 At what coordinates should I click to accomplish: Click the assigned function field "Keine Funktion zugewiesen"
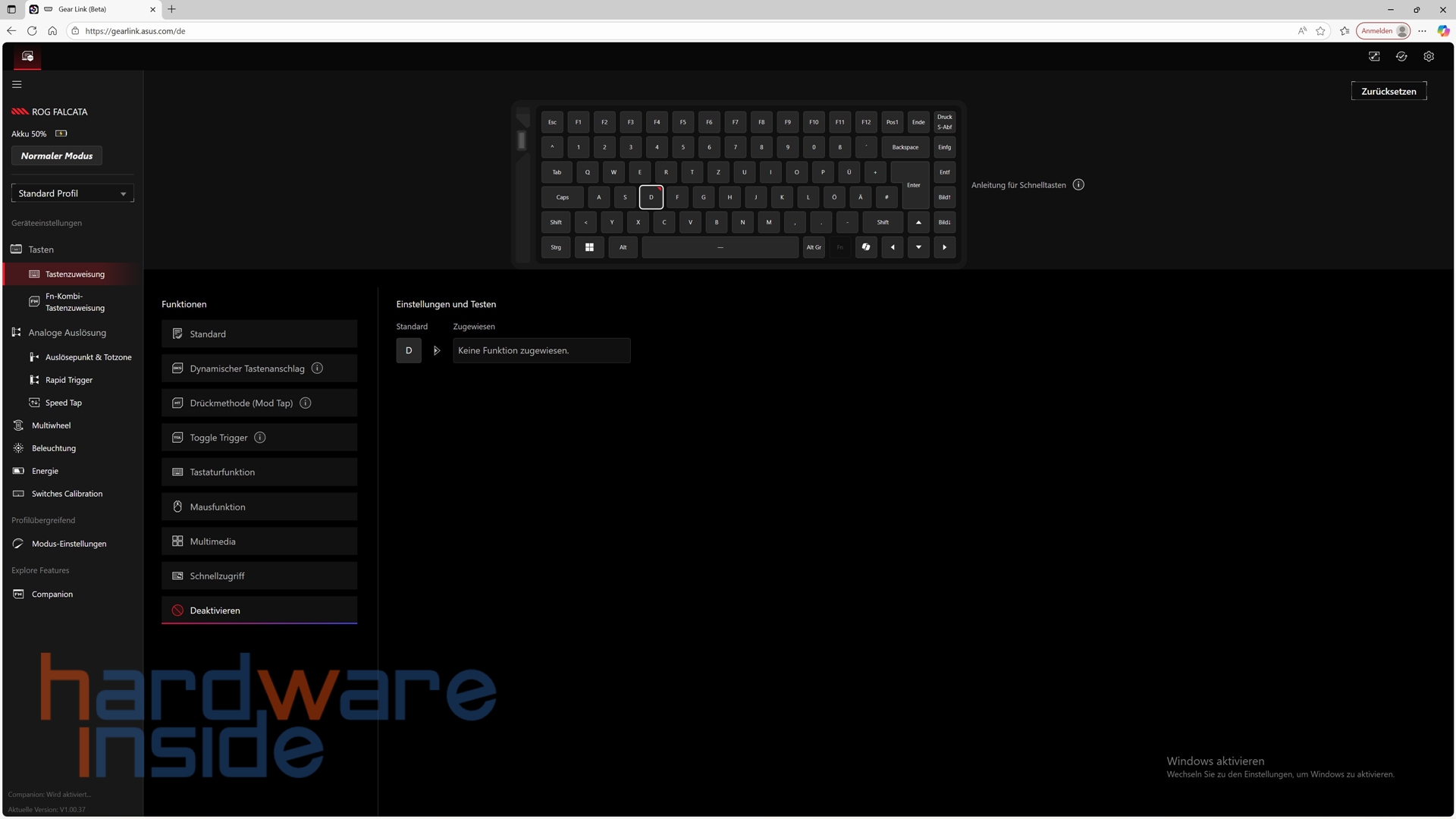click(541, 351)
